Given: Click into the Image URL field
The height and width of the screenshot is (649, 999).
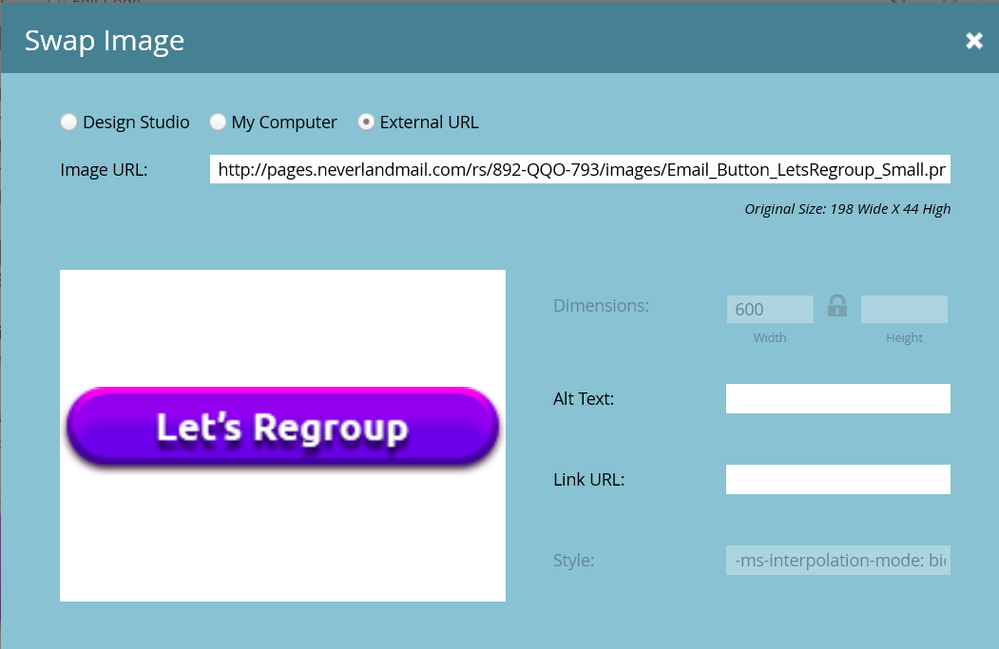Looking at the screenshot, I should [x=580, y=170].
